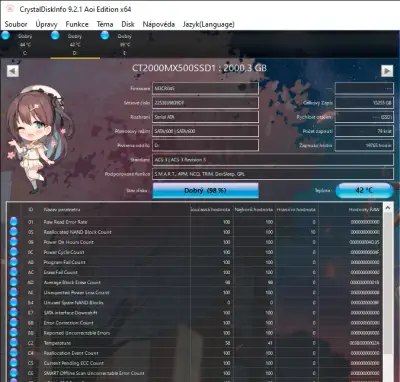Click status orb for Reallocated NAND Block Count
The width and height of the screenshot is (400, 382).
tap(14, 232)
